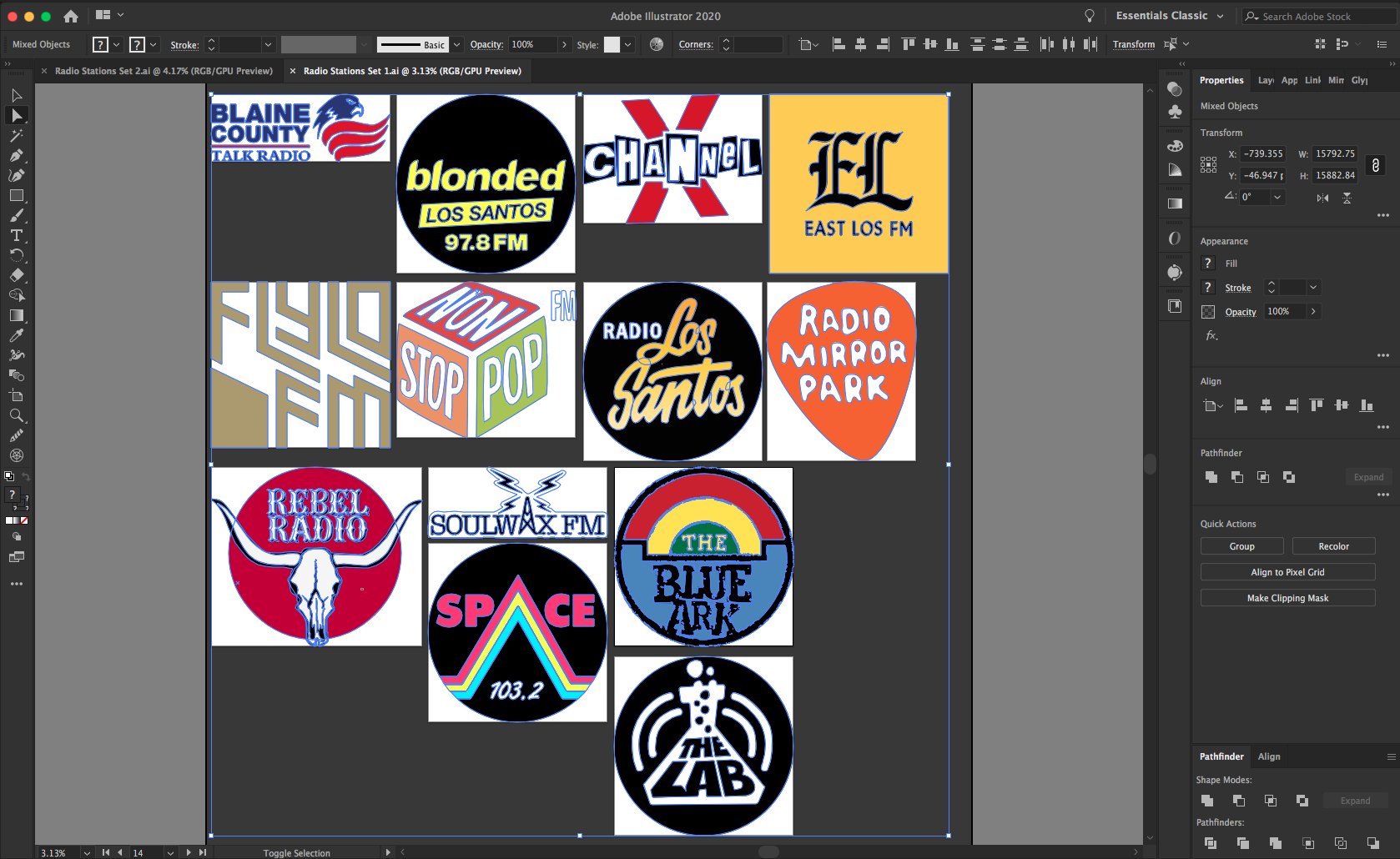1400x859 pixels.
Task: Choose the Eraser tool
Action: [x=17, y=275]
